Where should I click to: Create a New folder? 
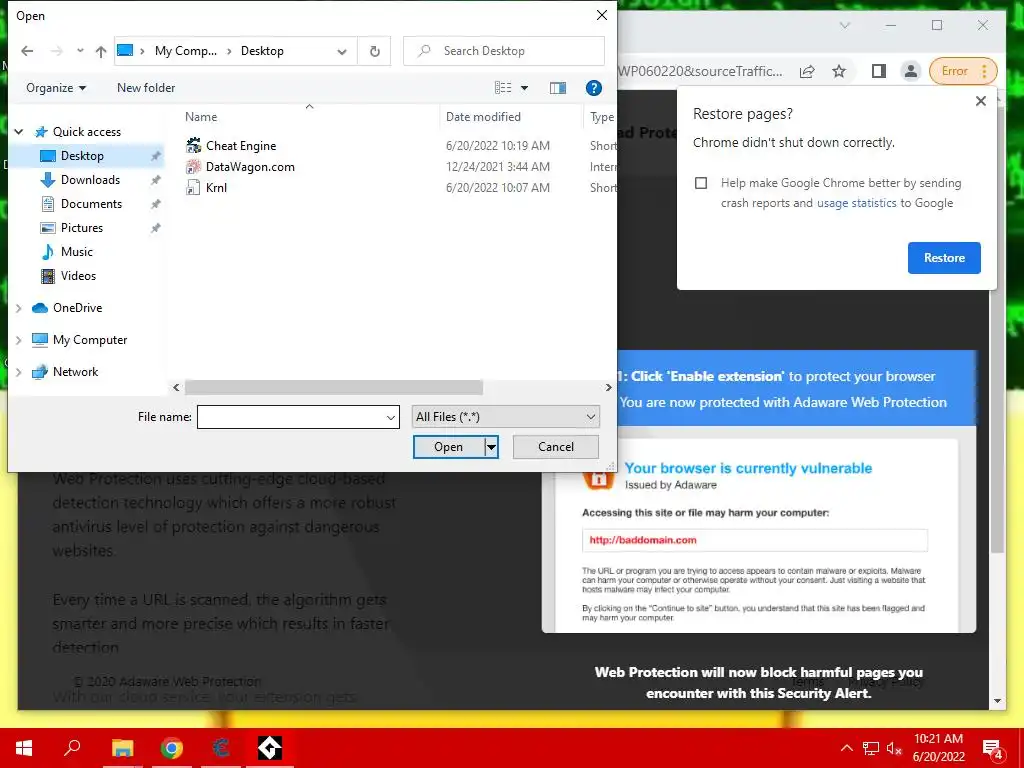tap(146, 88)
